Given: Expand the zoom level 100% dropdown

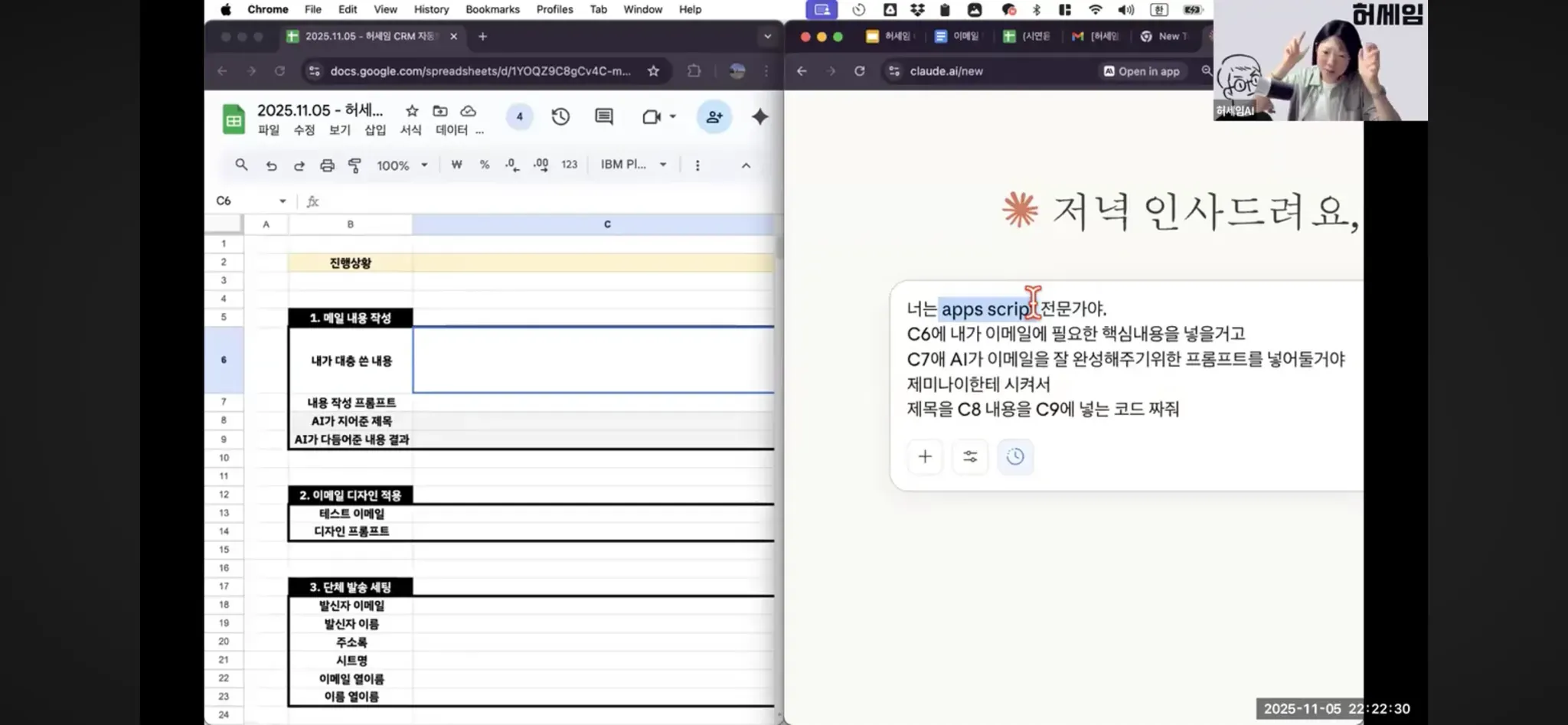Looking at the screenshot, I should click(x=400, y=165).
